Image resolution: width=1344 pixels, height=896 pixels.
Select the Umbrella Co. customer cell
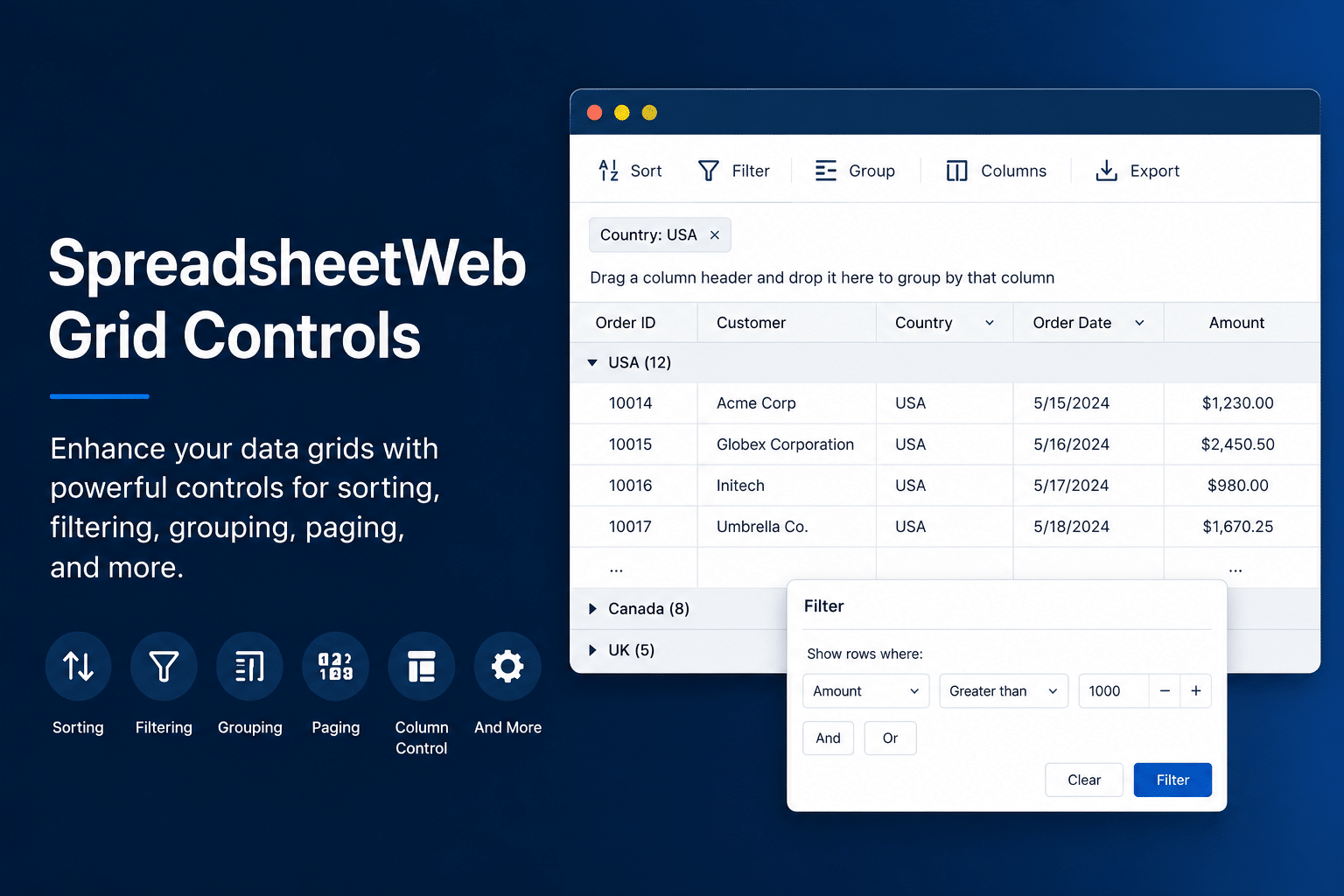coord(787,527)
